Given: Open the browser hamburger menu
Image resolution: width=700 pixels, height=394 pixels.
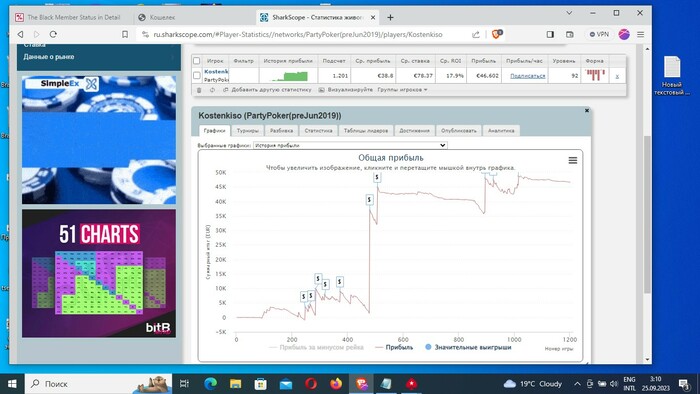Looking at the screenshot, I should (641, 34).
